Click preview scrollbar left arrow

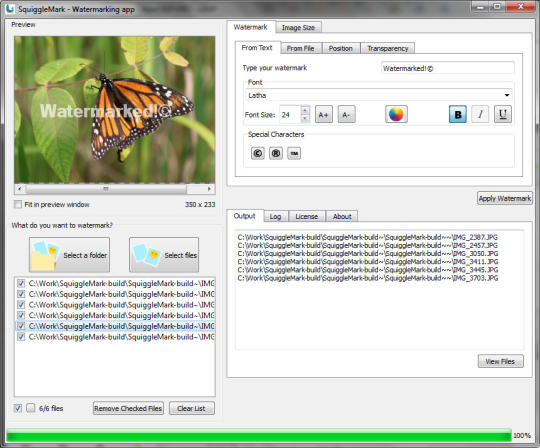click(x=20, y=189)
